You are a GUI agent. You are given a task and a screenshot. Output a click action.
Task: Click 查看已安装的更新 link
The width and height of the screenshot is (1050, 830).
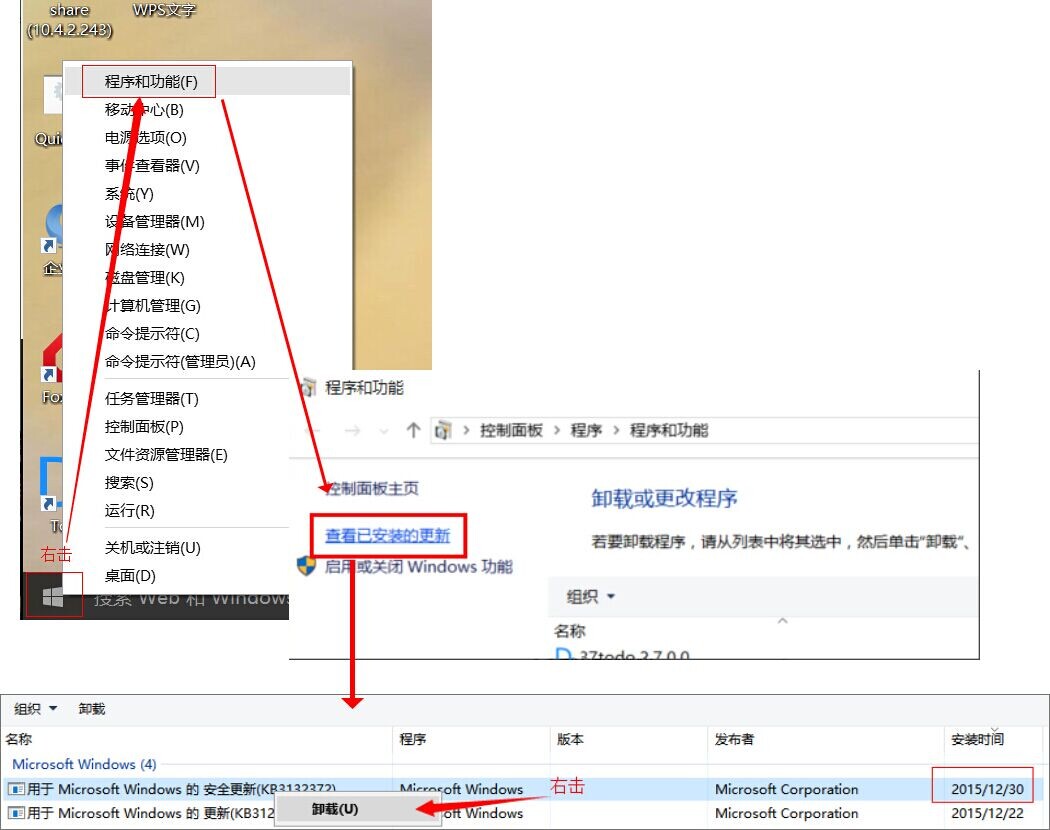[x=387, y=535]
